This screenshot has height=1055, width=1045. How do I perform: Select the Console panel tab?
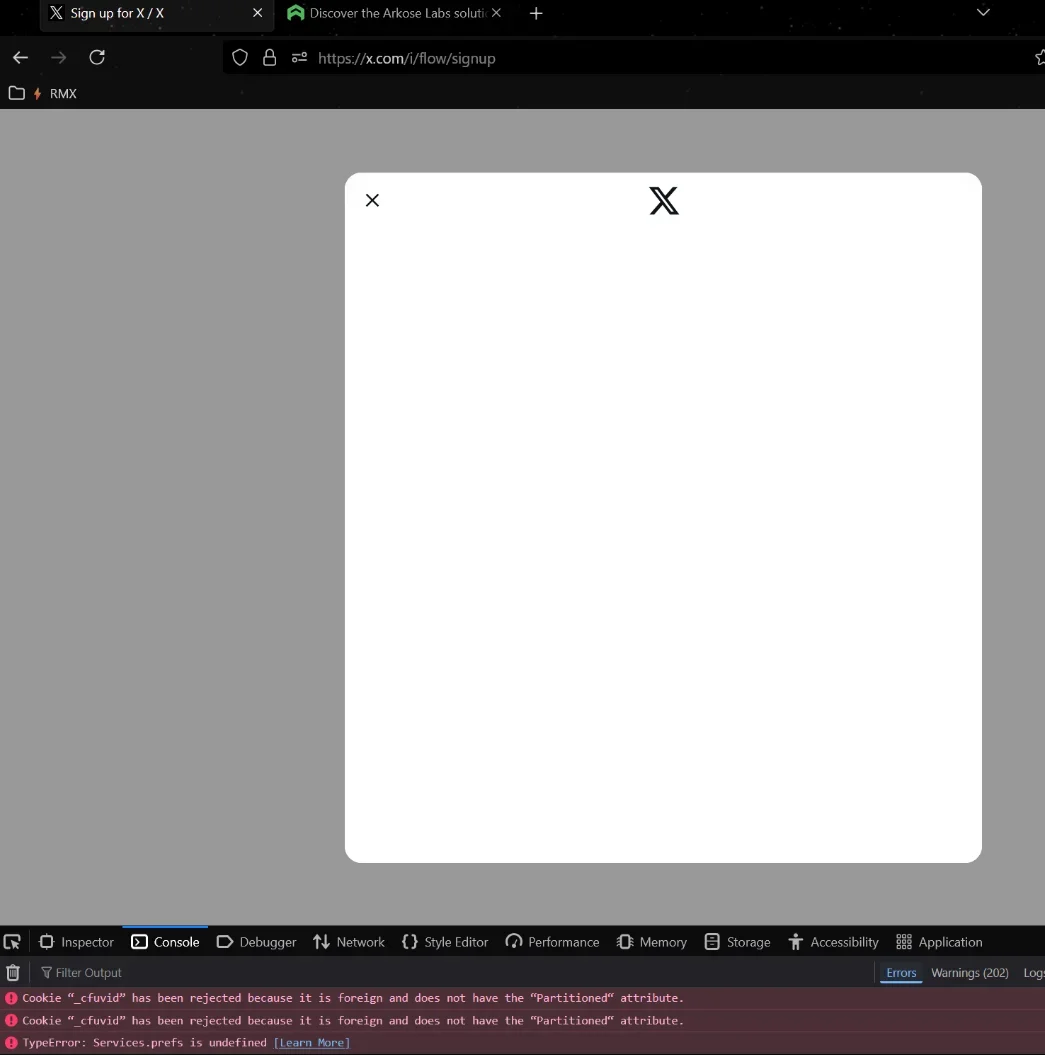click(x=166, y=942)
